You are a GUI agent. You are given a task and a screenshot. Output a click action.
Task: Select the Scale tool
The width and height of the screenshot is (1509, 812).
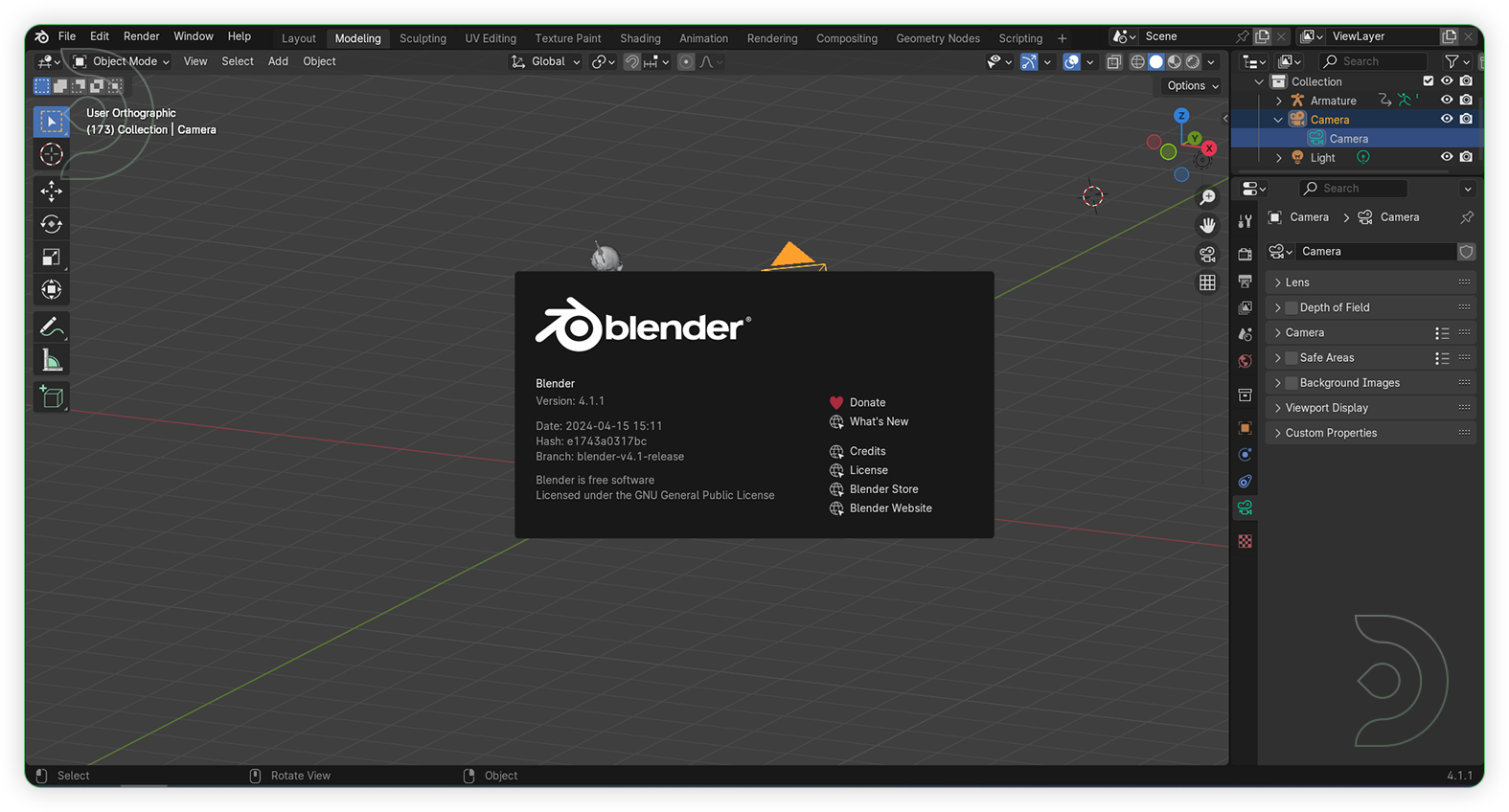[x=52, y=257]
